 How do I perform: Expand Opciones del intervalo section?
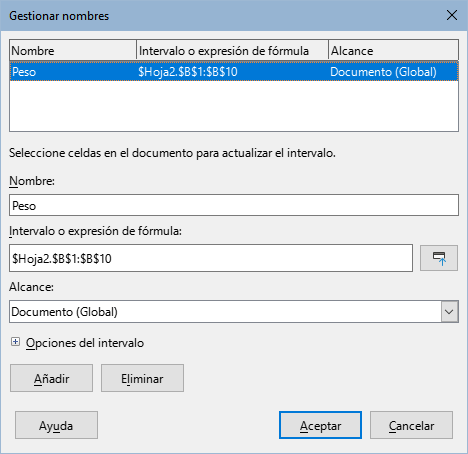click(15, 342)
